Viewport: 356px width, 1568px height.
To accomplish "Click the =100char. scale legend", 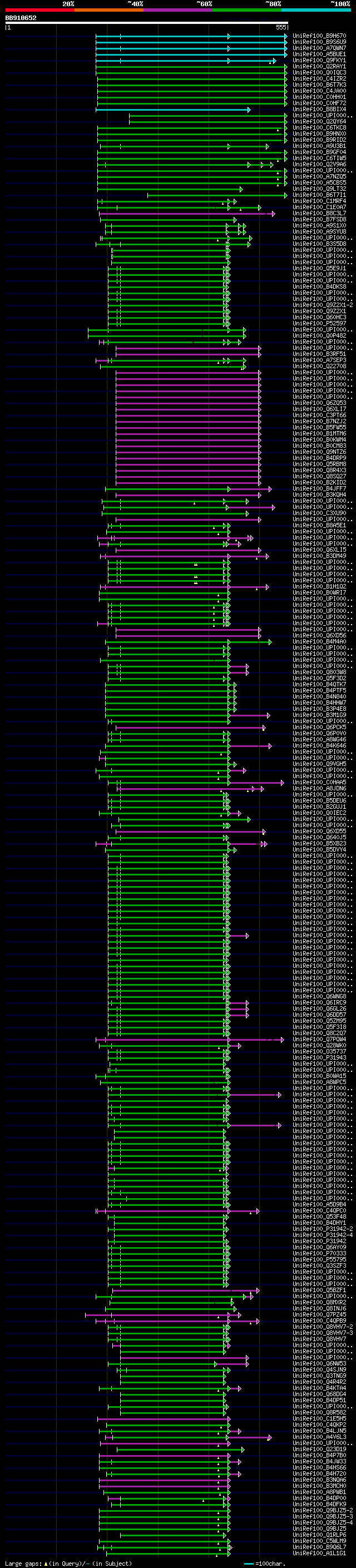I will [264, 1563].
